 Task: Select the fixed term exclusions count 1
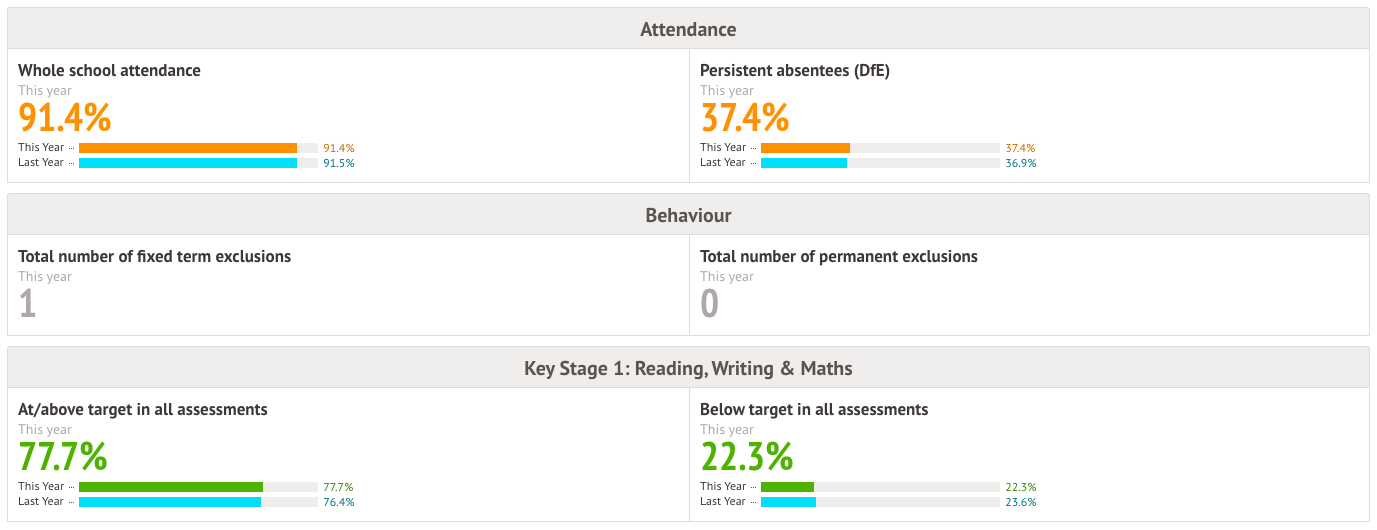[28, 303]
